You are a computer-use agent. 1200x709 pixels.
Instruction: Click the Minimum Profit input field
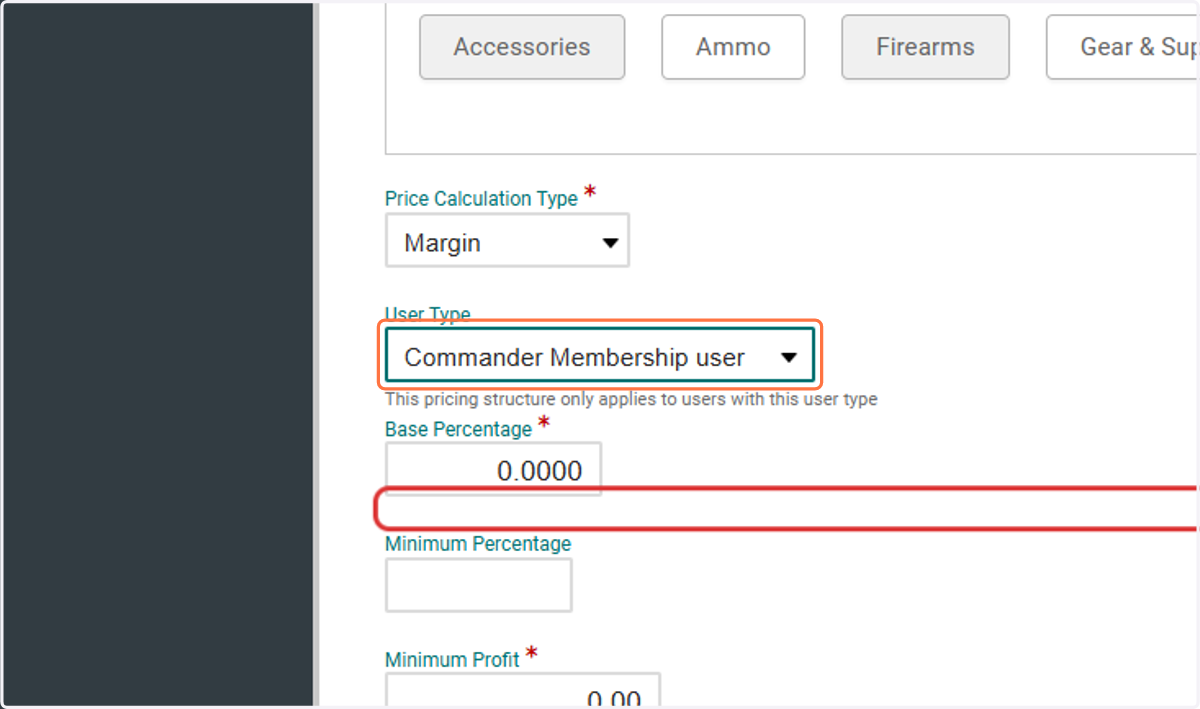tap(523, 690)
